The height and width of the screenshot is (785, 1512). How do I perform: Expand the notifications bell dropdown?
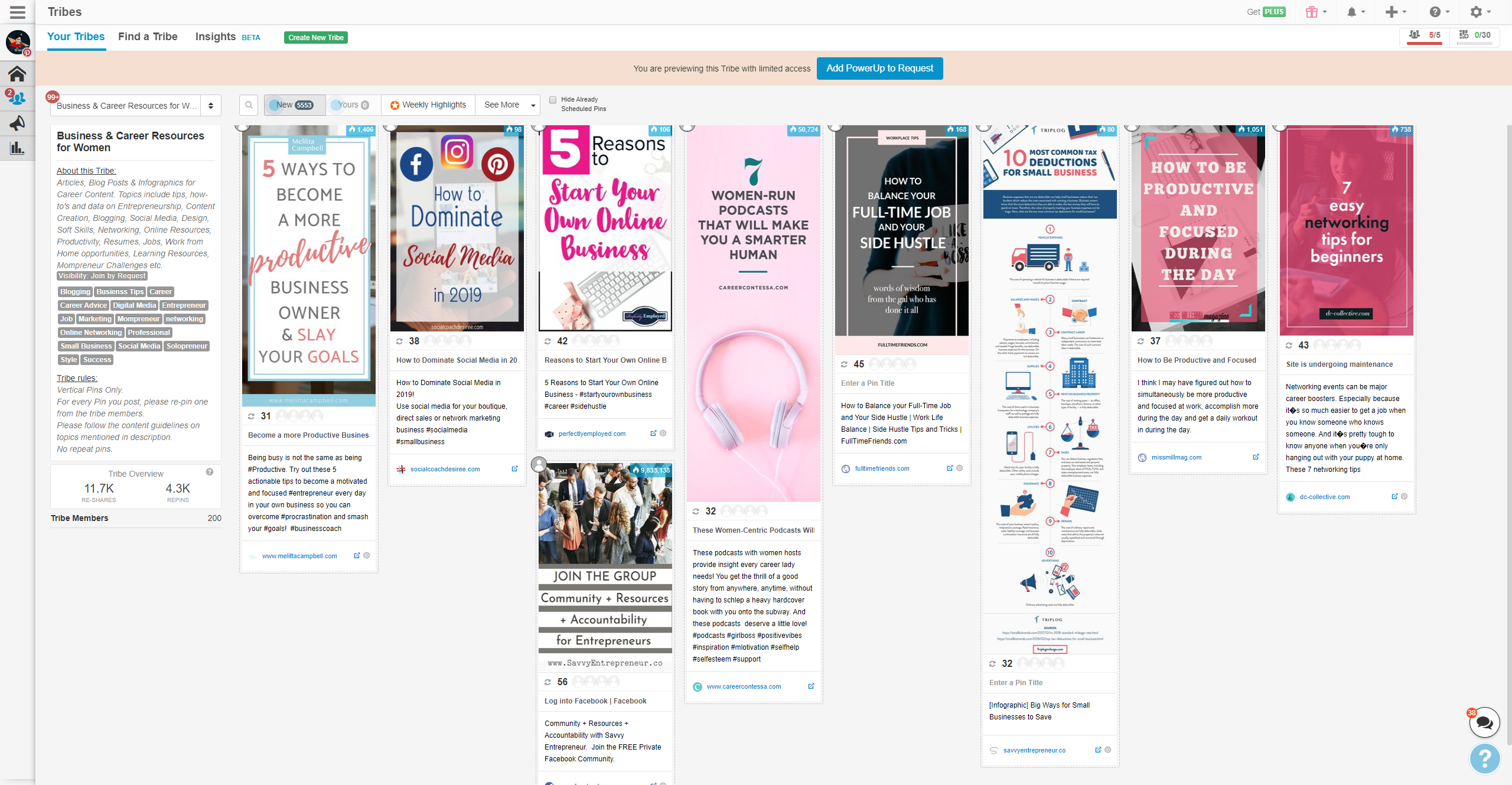[1355, 12]
